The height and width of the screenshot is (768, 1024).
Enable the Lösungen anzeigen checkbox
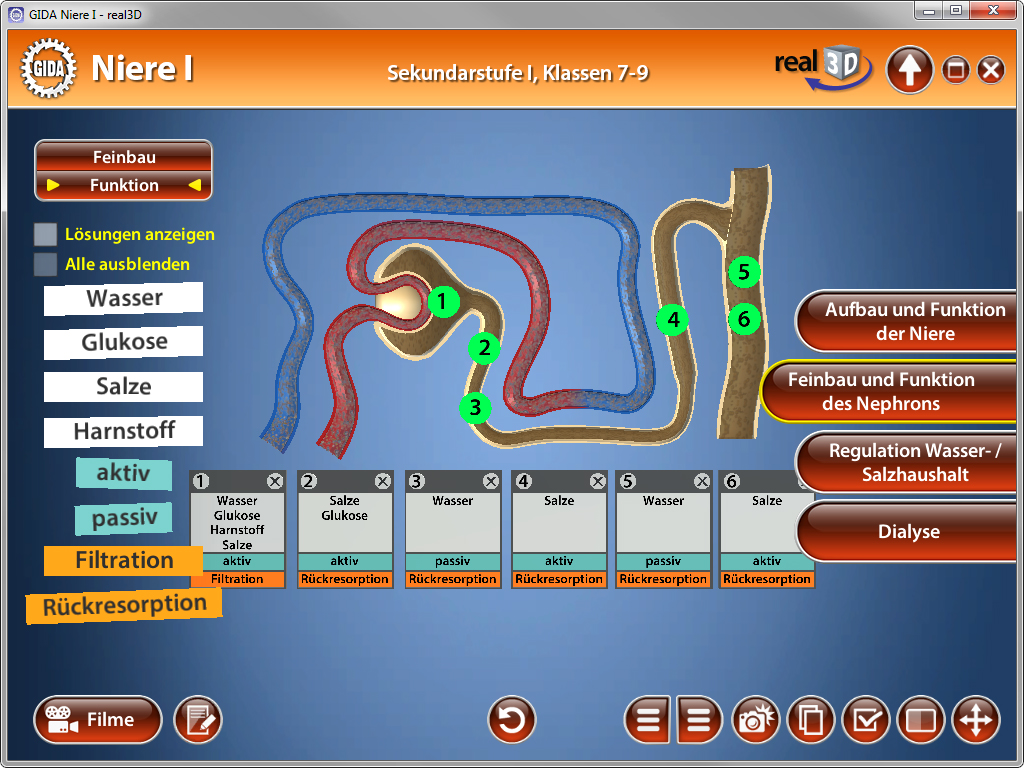(x=45, y=235)
